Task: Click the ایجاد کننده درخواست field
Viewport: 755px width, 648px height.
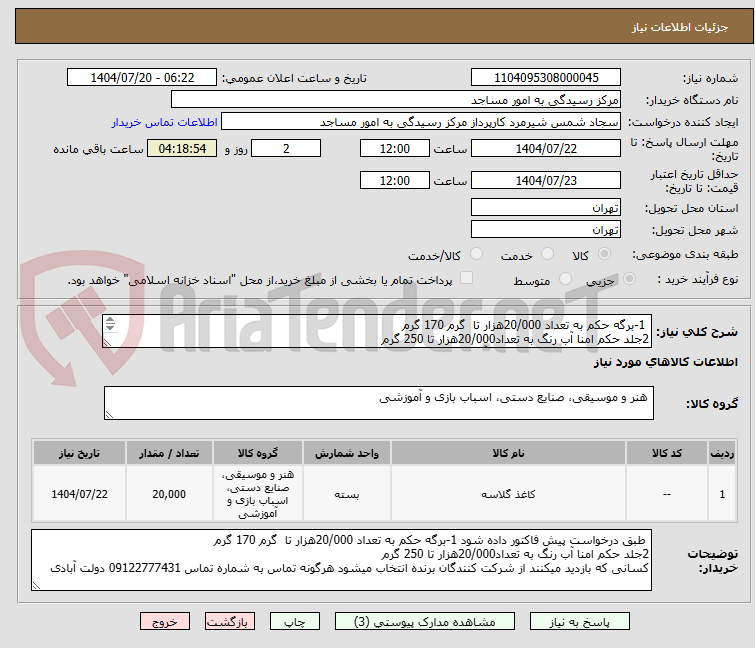Action: point(421,122)
